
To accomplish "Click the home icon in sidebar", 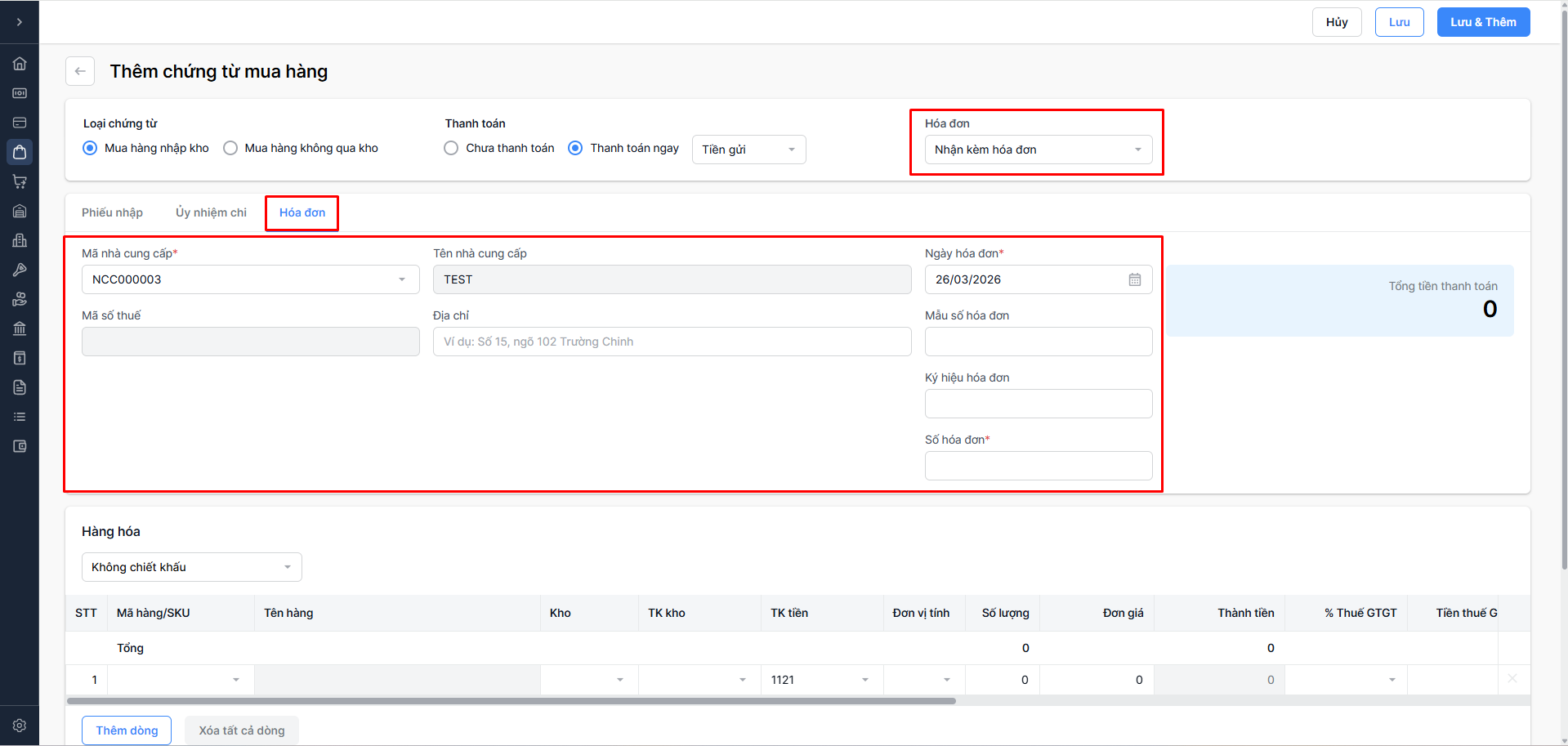I will (20, 64).
